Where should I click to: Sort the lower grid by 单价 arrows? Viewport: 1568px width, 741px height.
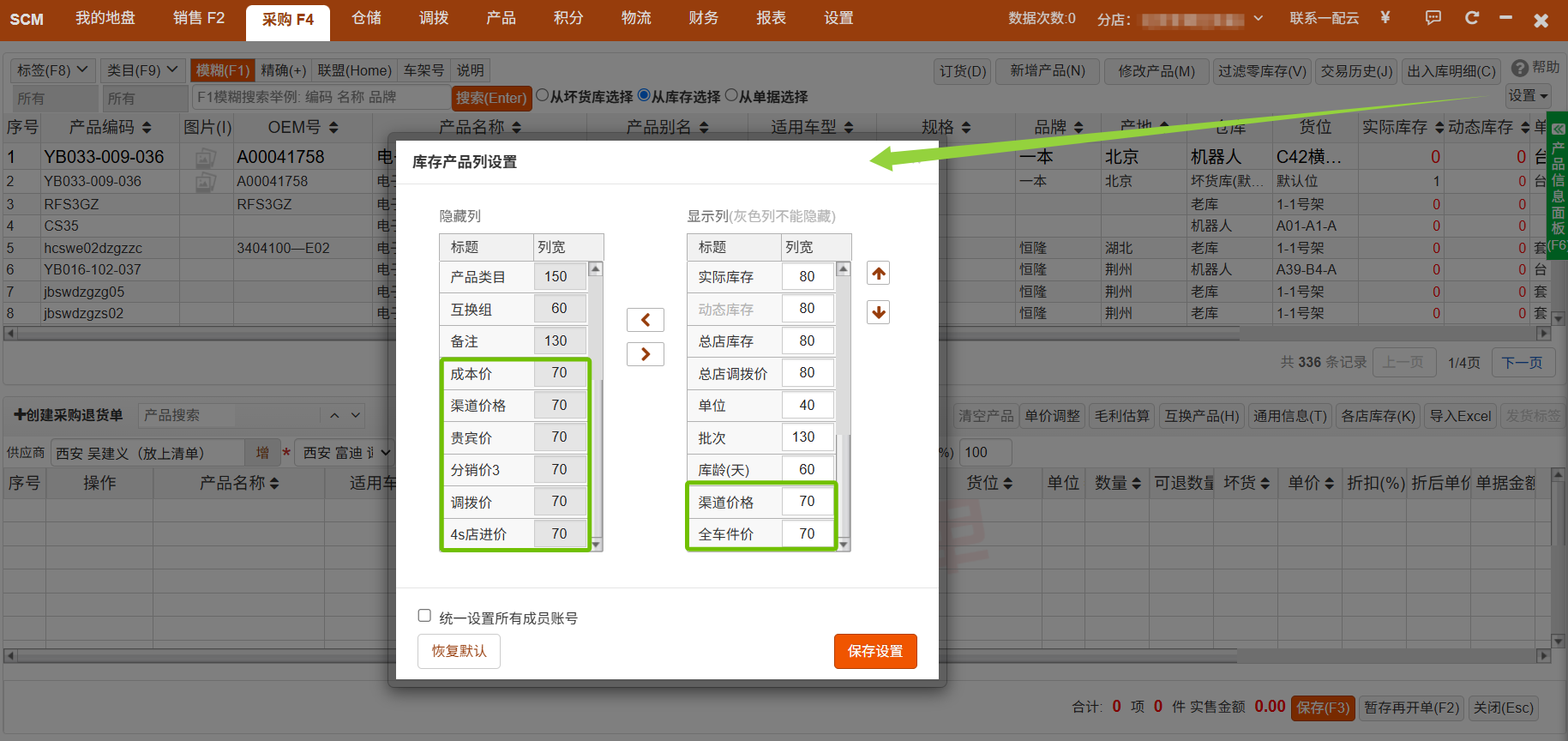[1329, 484]
